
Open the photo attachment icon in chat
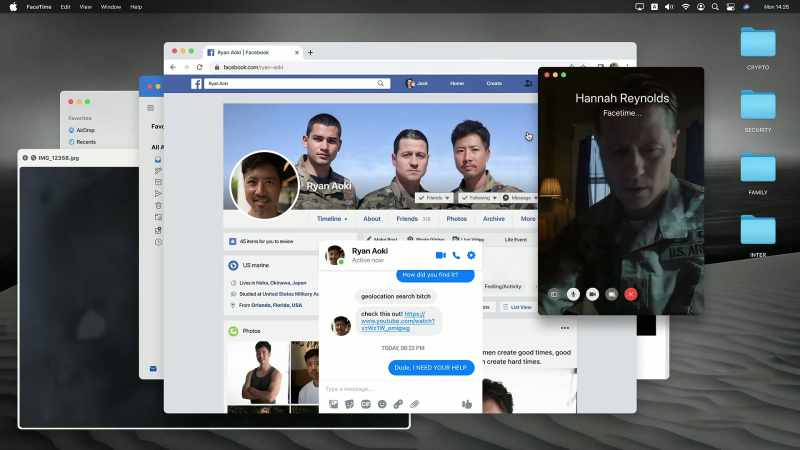333,404
